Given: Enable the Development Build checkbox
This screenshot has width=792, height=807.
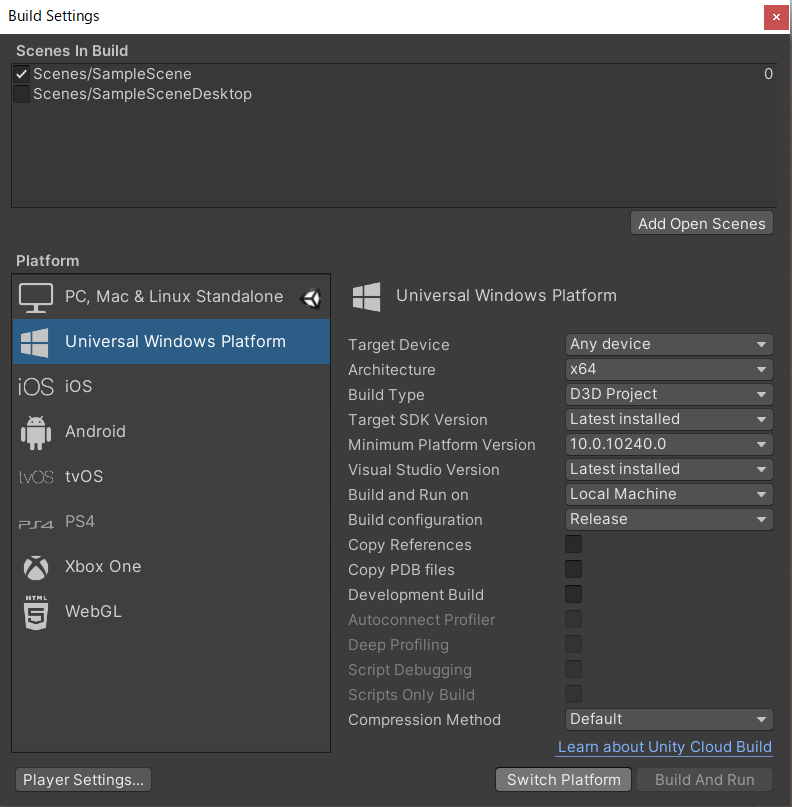Looking at the screenshot, I should pyautogui.click(x=573, y=594).
